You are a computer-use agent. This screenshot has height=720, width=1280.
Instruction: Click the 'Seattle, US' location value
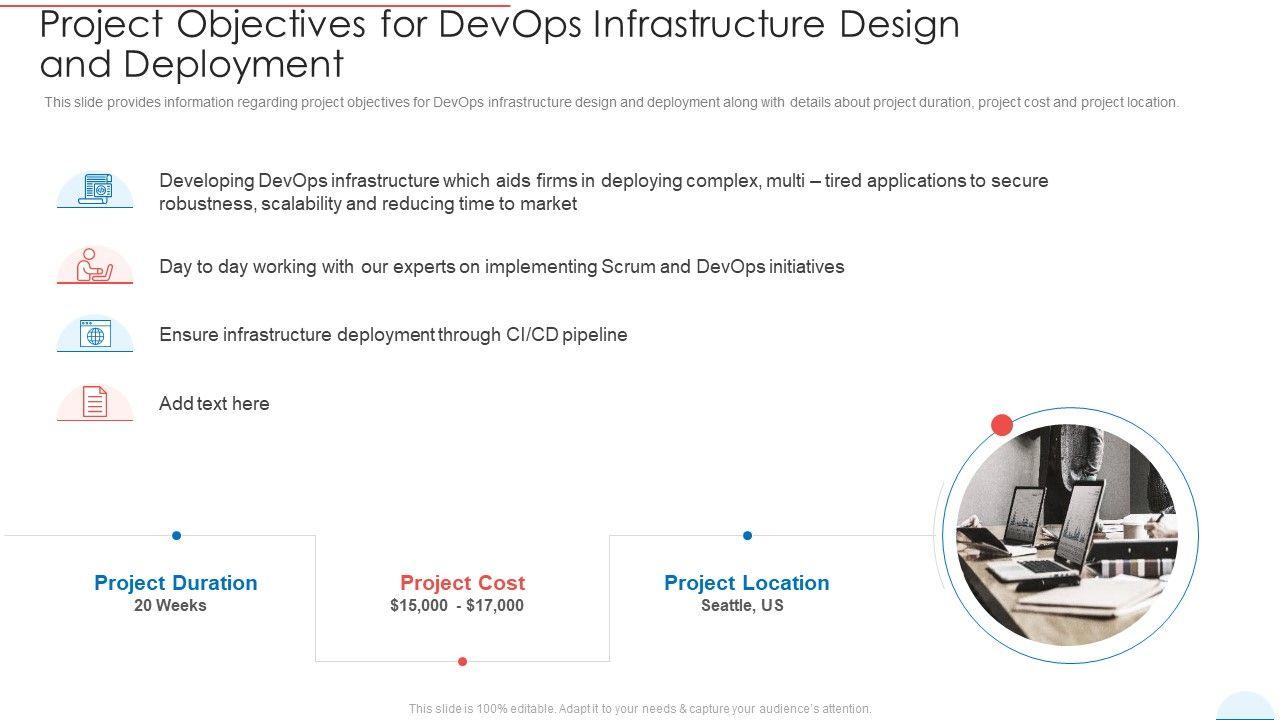point(742,606)
